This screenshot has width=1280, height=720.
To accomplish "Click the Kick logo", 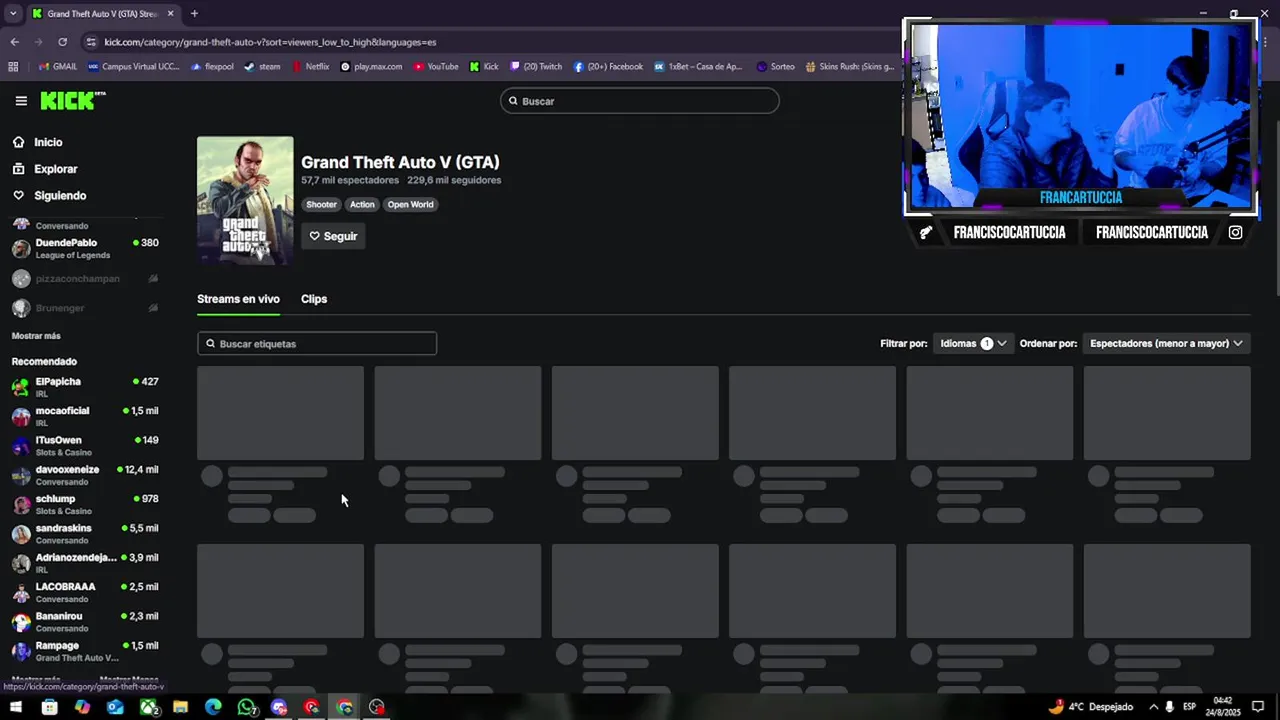I will [73, 100].
